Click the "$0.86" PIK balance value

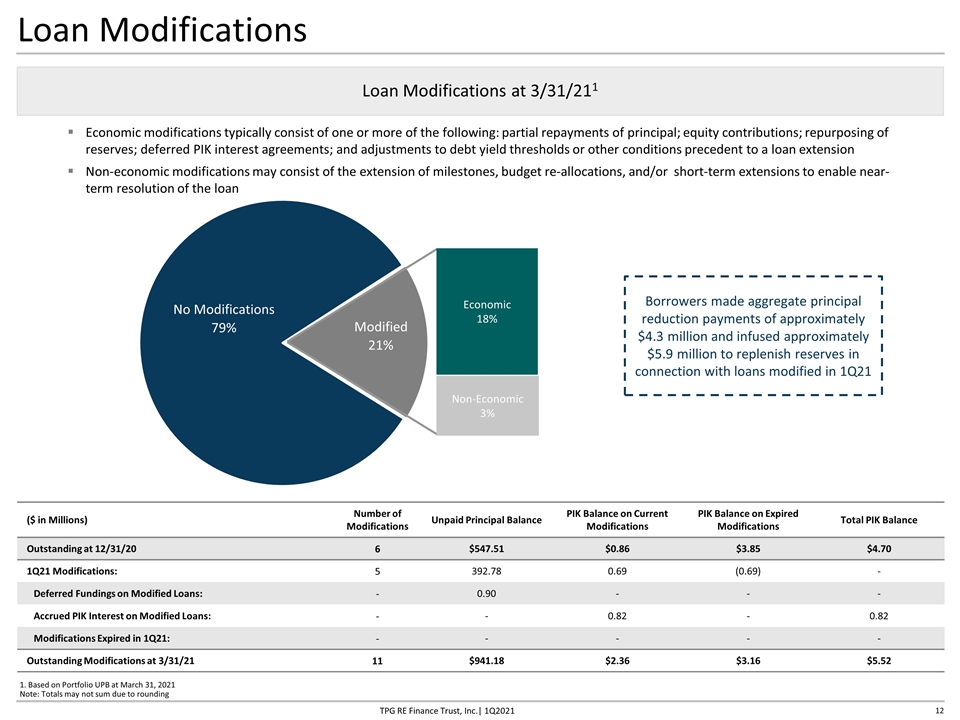point(617,549)
